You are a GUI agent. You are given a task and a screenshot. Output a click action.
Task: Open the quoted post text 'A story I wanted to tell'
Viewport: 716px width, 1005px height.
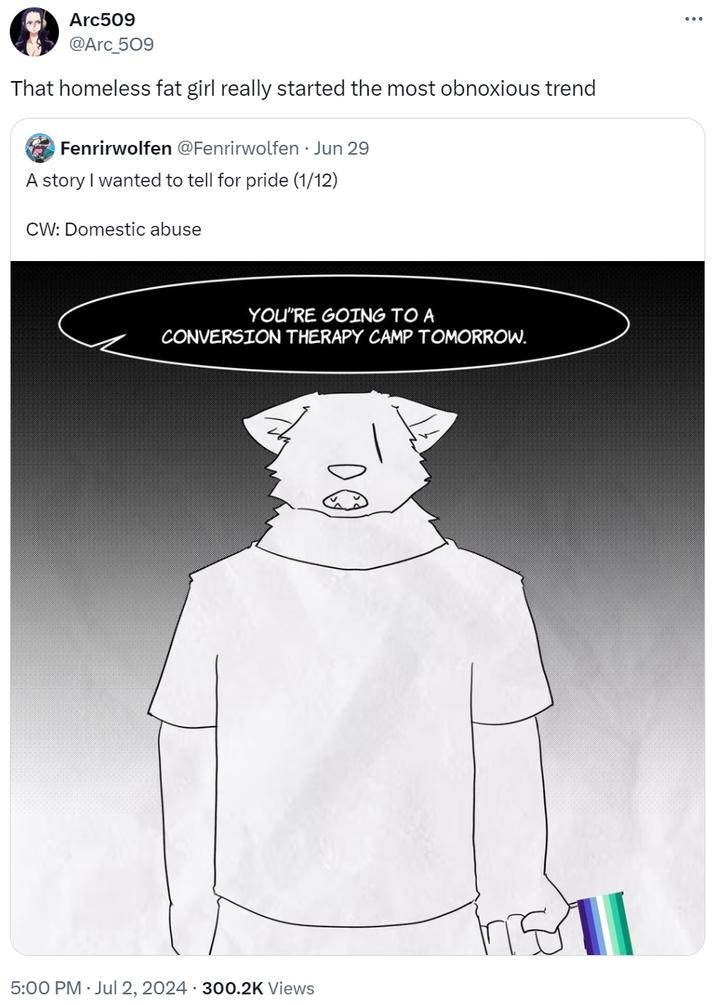pyautogui.click(x=181, y=180)
